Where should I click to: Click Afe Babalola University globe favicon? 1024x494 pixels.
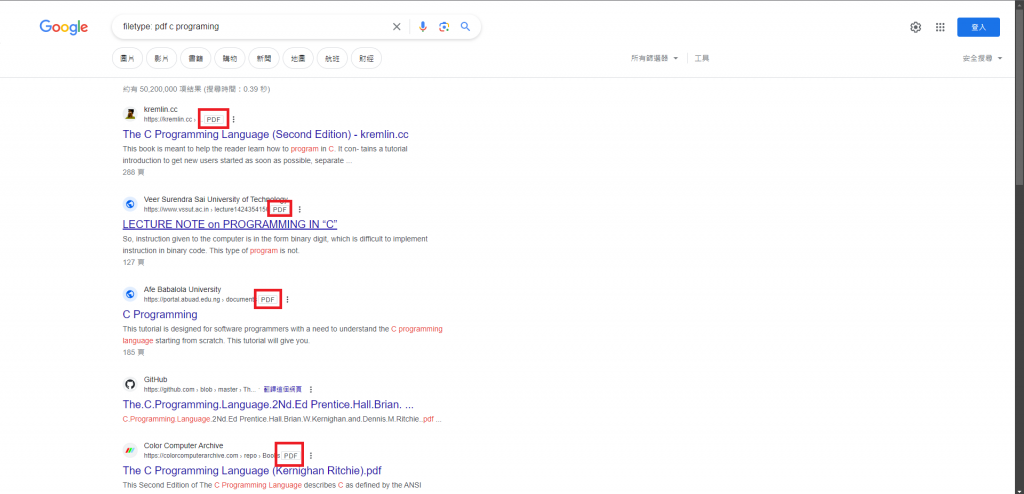point(130,294)
